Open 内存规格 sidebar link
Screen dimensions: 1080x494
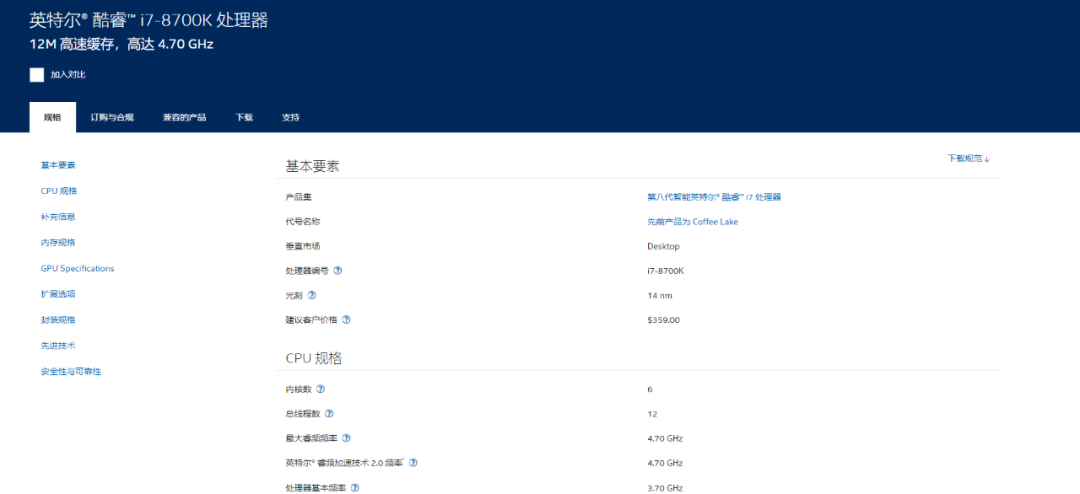(x=58, y=243)
